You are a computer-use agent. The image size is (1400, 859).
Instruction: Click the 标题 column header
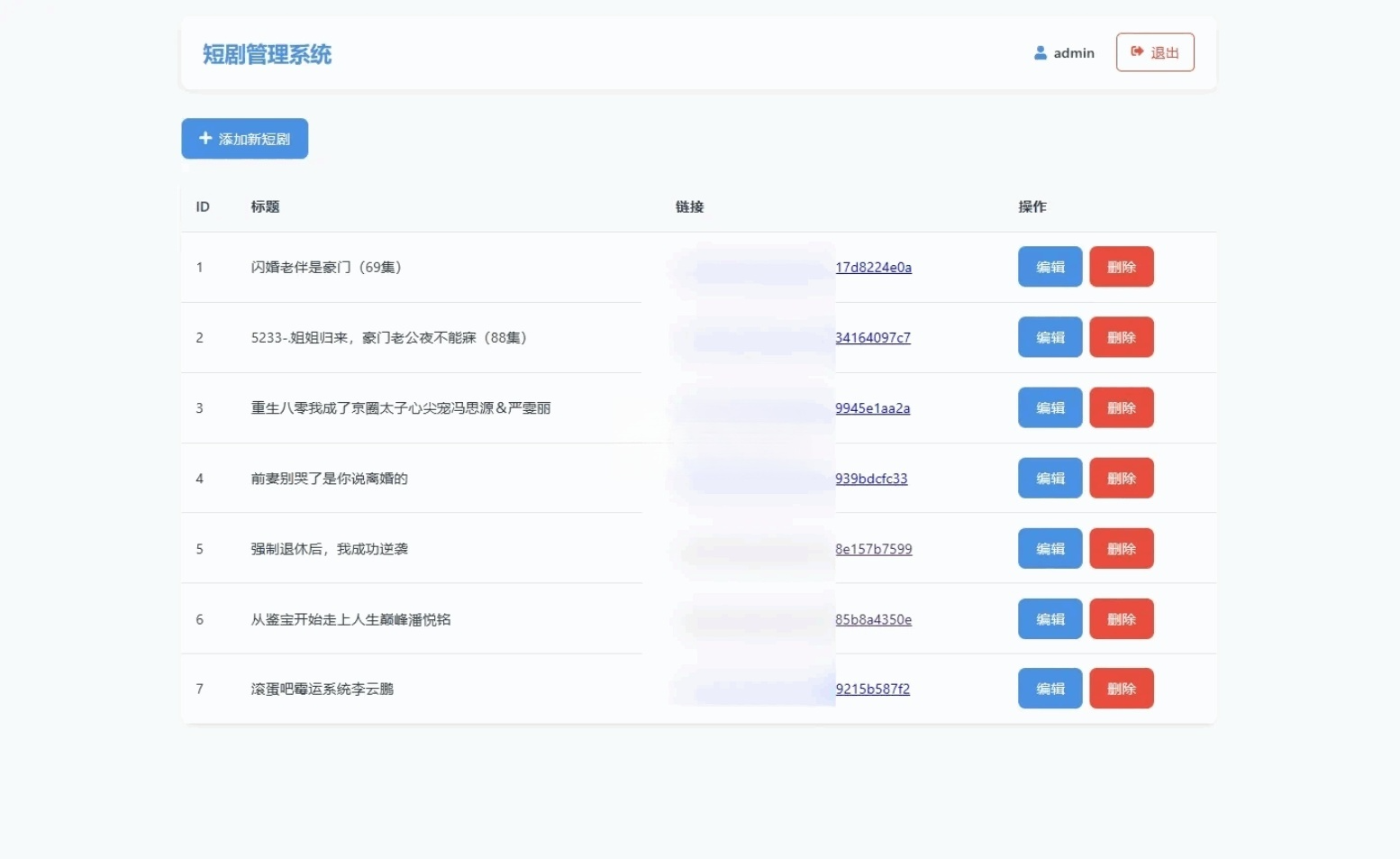click(267, 206)
